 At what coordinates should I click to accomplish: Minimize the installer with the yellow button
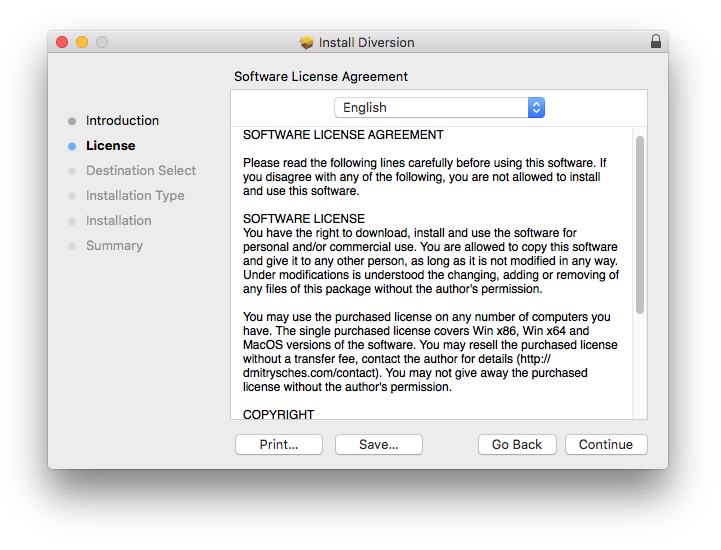82,42
